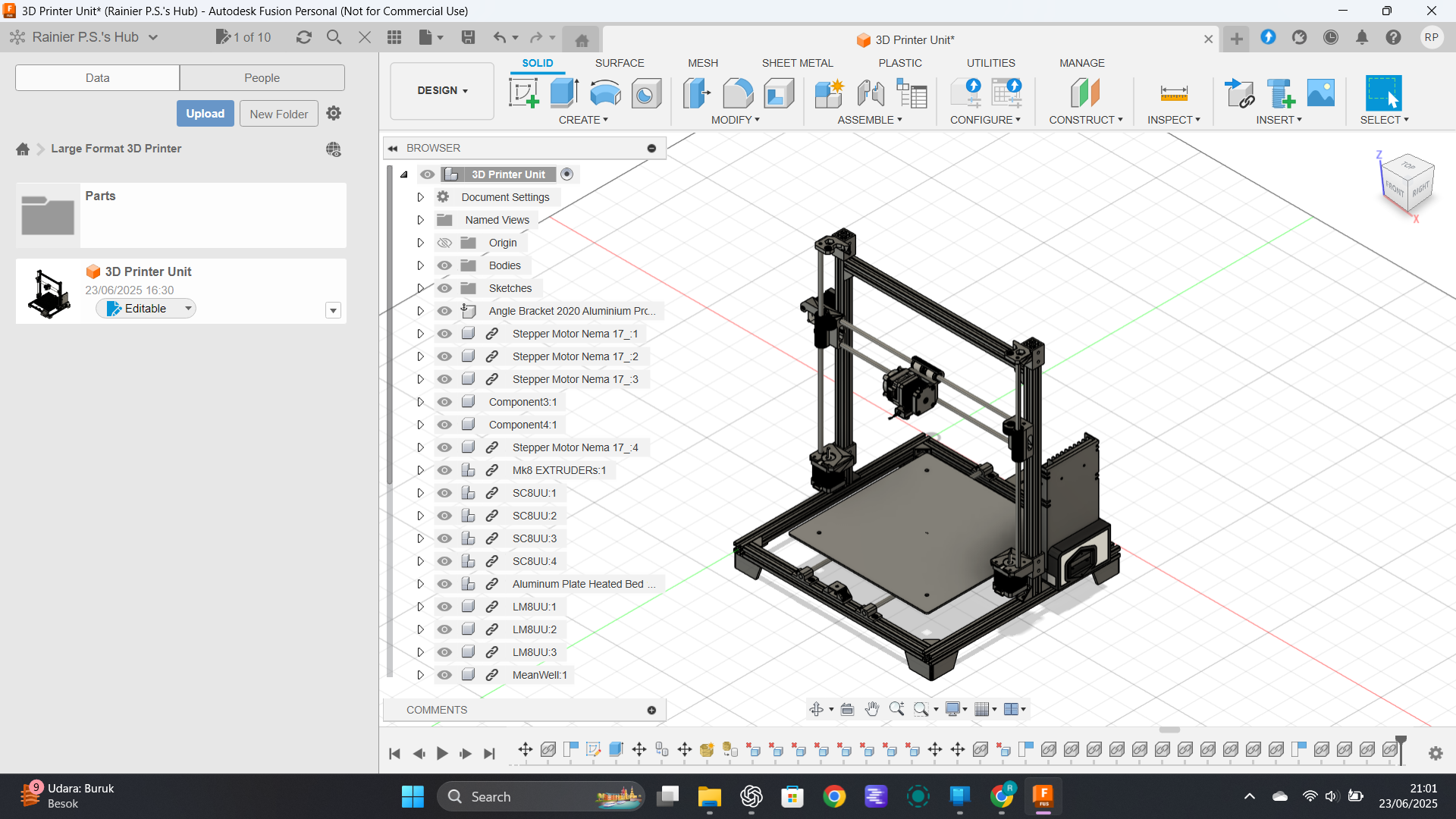Click the Extrude tool icon
Viewport: 1456px width, 819px height.
click(564, 93)
